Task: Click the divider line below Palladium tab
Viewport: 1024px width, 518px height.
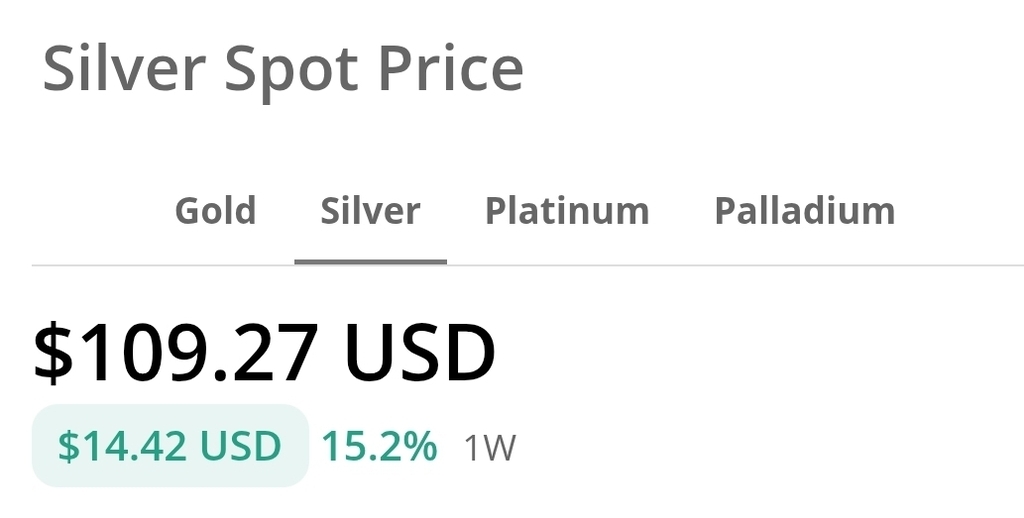Action: click(x=804, y=265)
